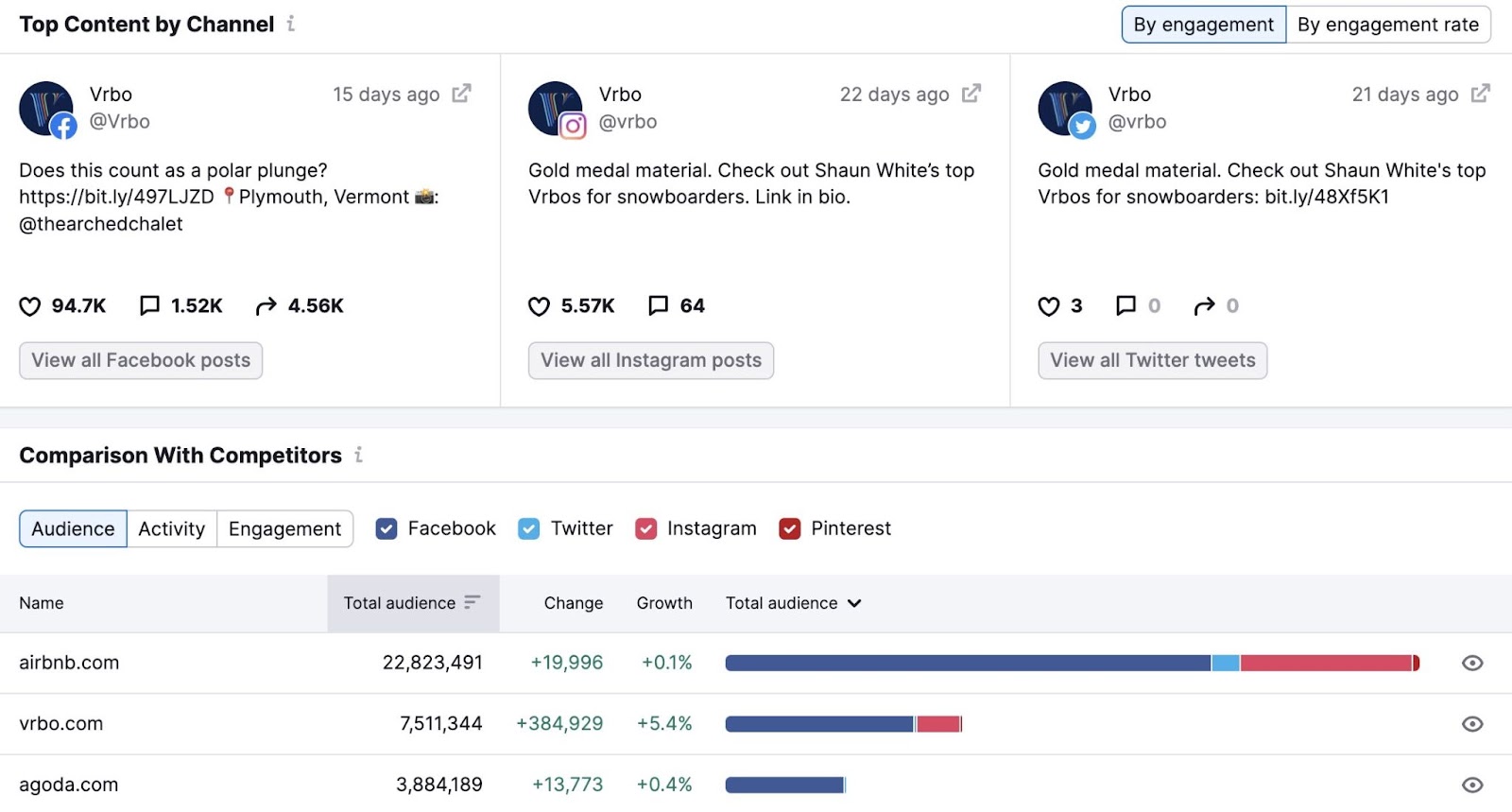Switch to By engagement rate view
This screenshot has height=812, width=1512.
pos(1387,25)
